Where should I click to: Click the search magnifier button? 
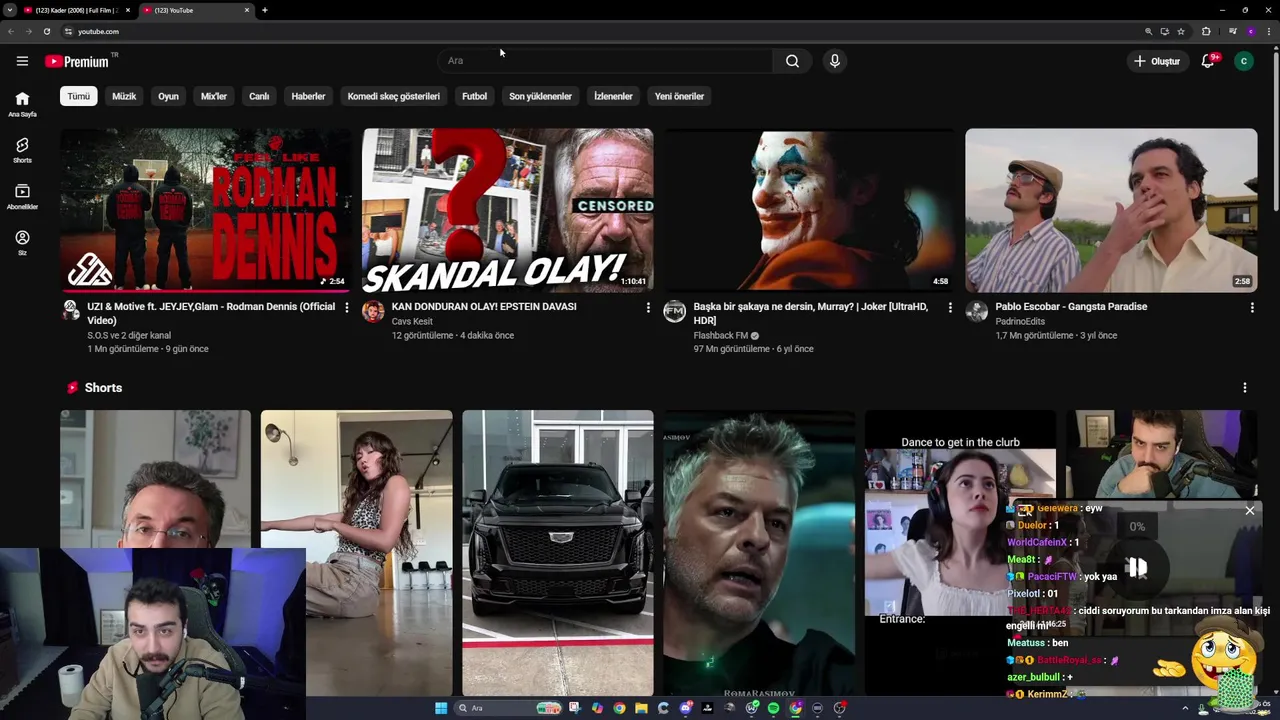pos(792,61)
